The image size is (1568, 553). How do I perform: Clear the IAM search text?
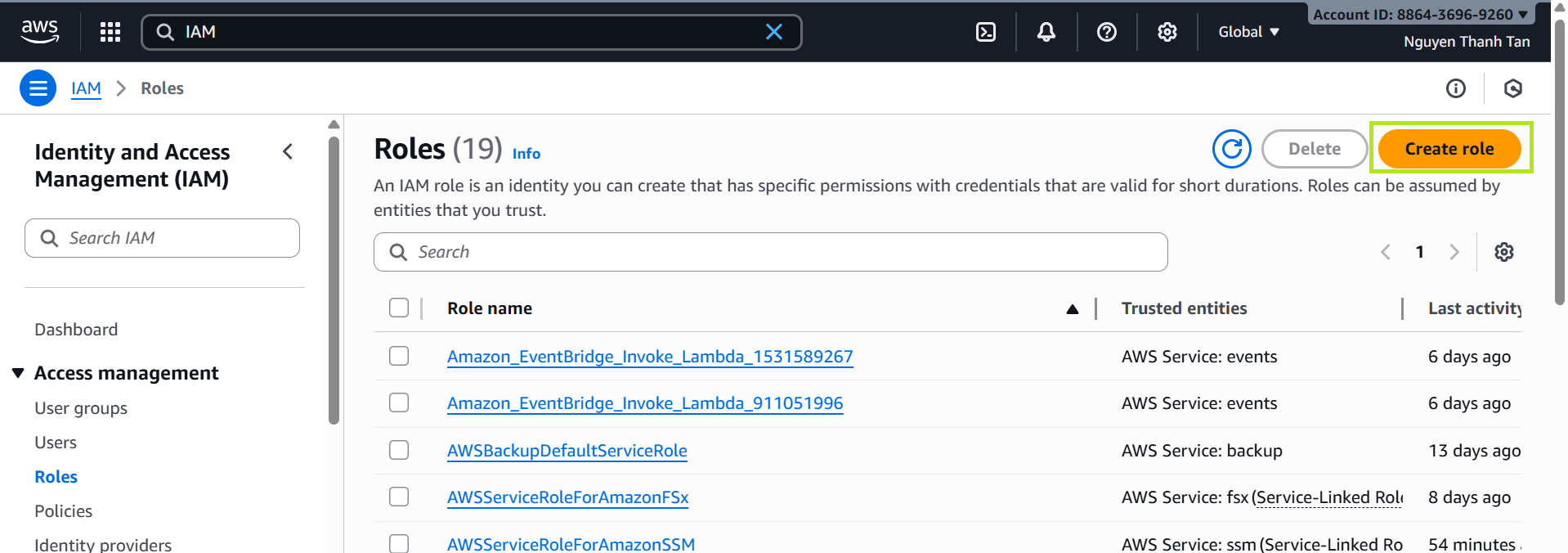click(x=773, y=32)
